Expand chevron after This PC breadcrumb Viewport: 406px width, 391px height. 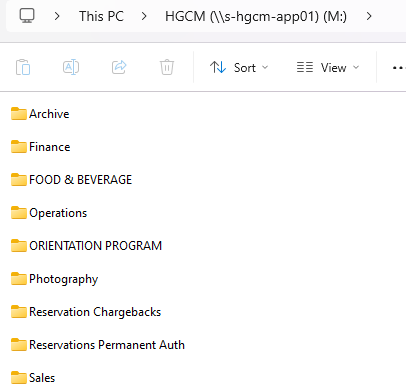tap(144, 16)
